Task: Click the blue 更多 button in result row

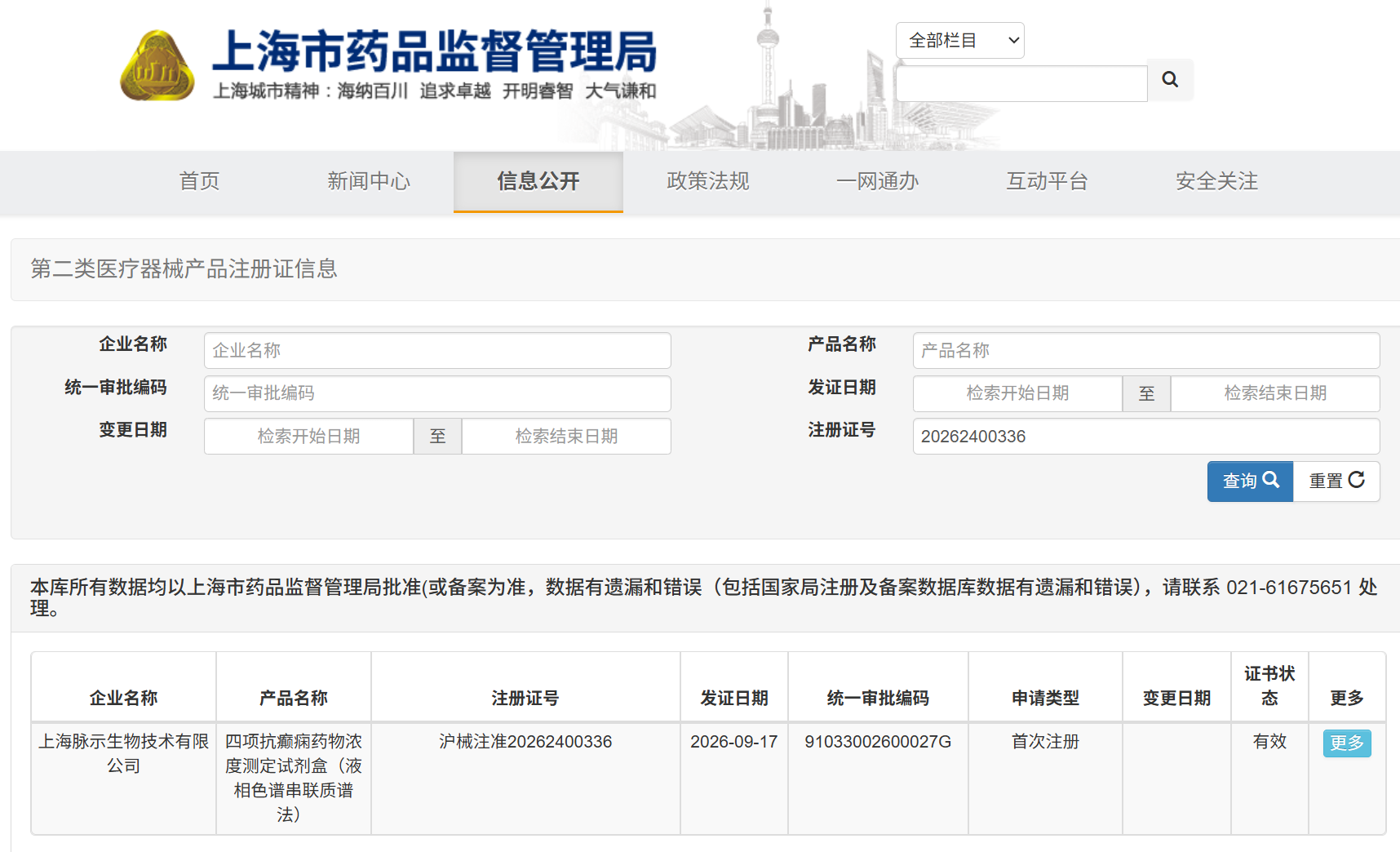Action: [1347, 743]
